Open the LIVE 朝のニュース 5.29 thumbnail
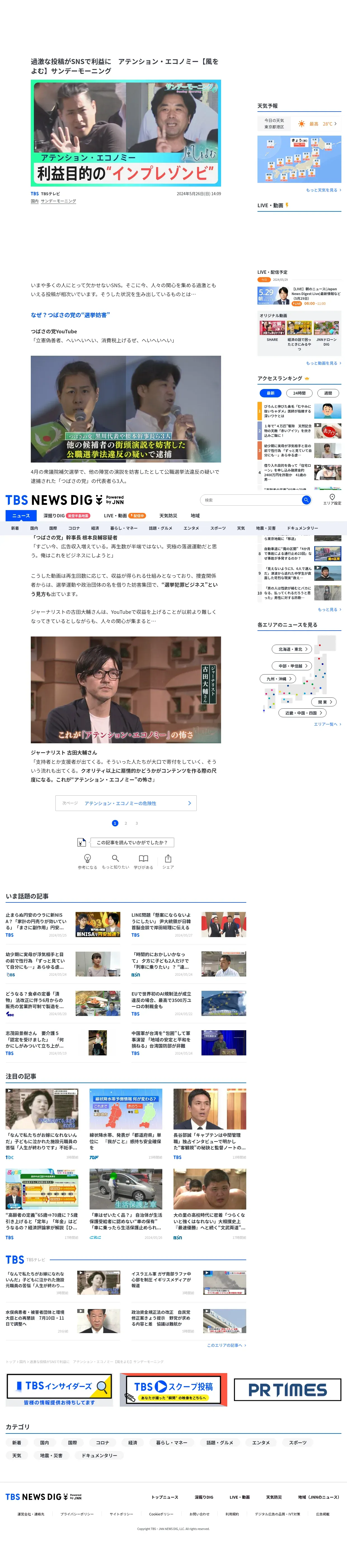 point(273,295)
